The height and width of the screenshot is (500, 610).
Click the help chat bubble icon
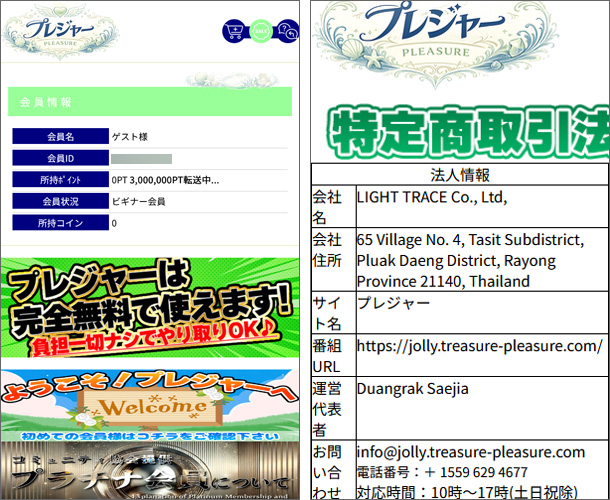click(287, 32)
